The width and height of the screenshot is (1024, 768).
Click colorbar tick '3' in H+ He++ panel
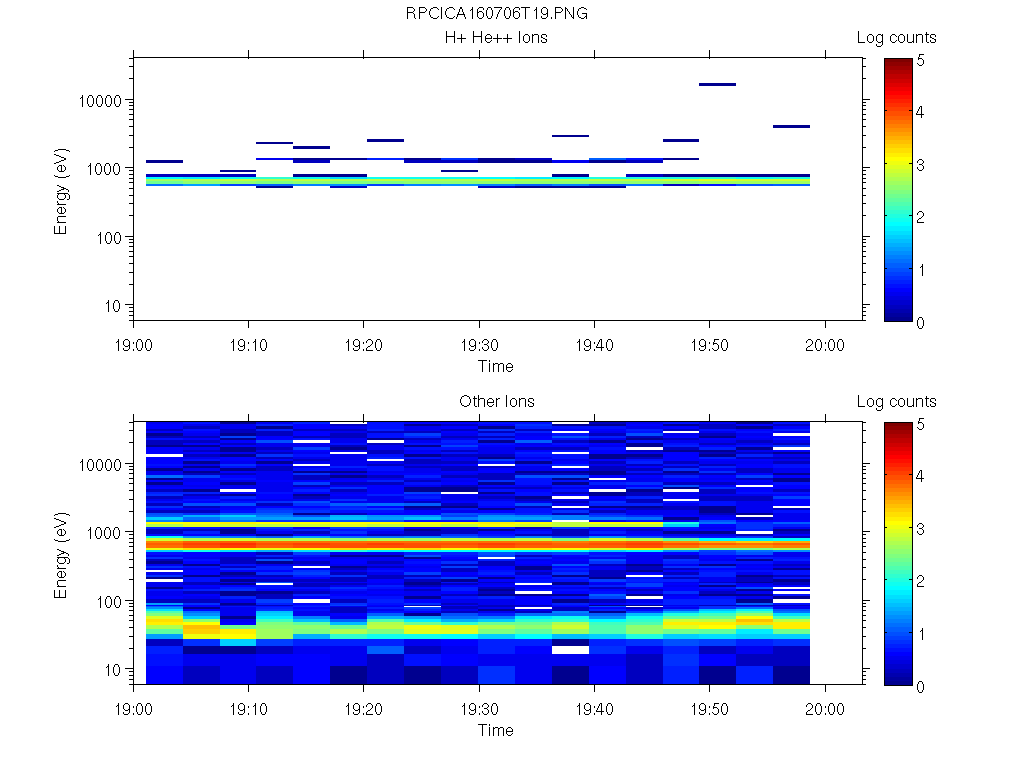click(920, 165)
